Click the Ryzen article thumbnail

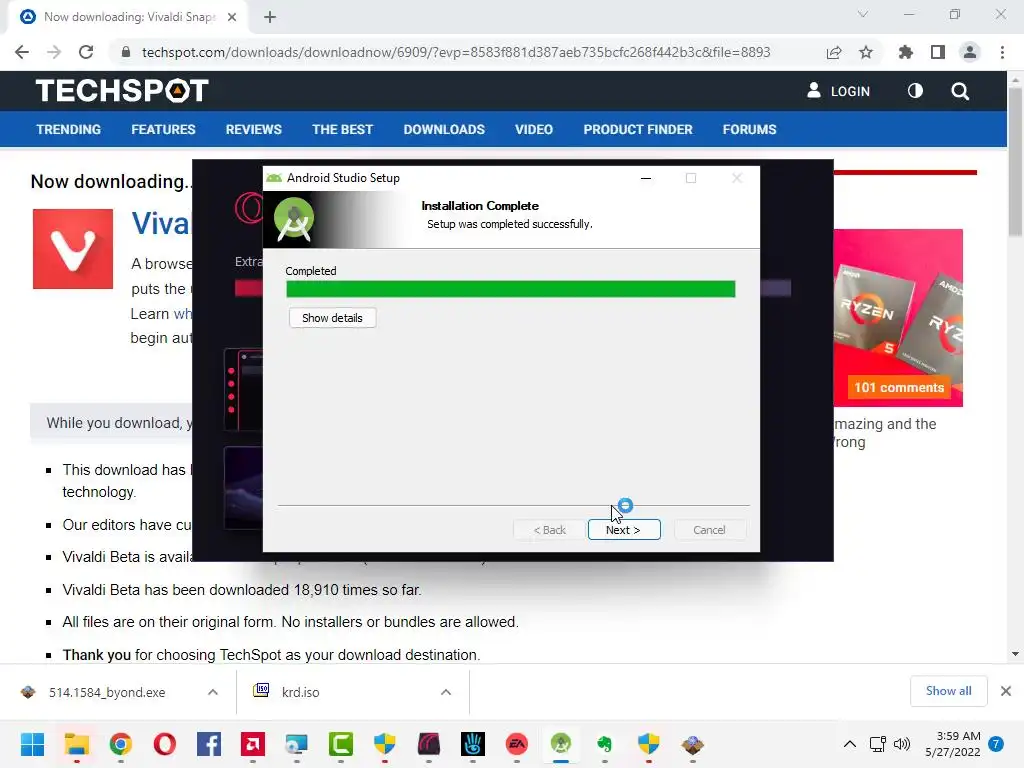[x=898, y=317]
